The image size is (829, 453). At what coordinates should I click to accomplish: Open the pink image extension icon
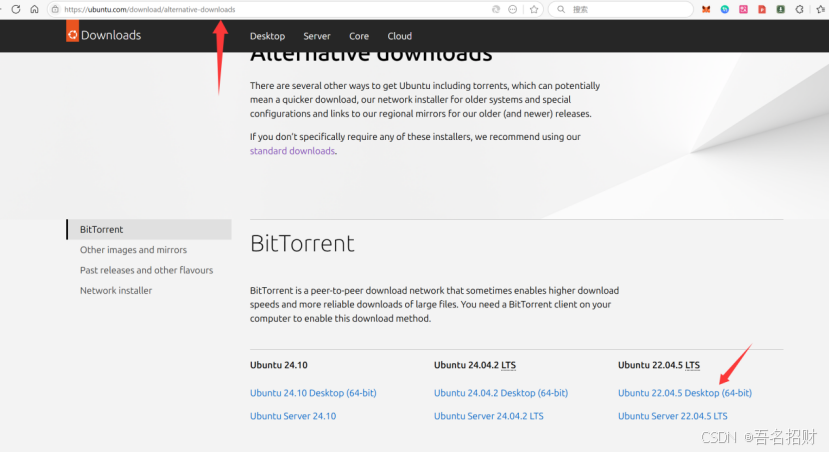[743, 9]
